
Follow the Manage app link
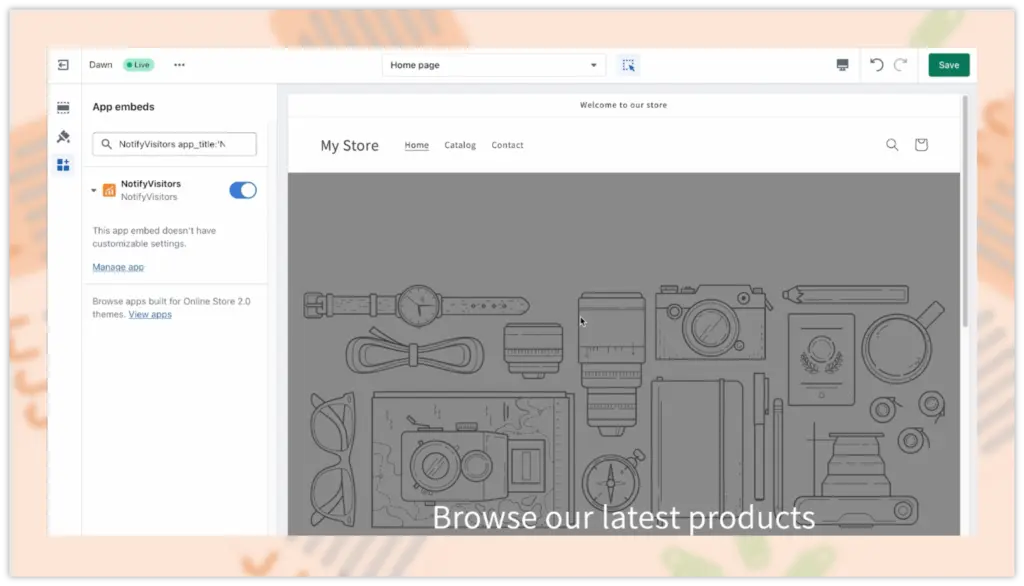[118, 267]
